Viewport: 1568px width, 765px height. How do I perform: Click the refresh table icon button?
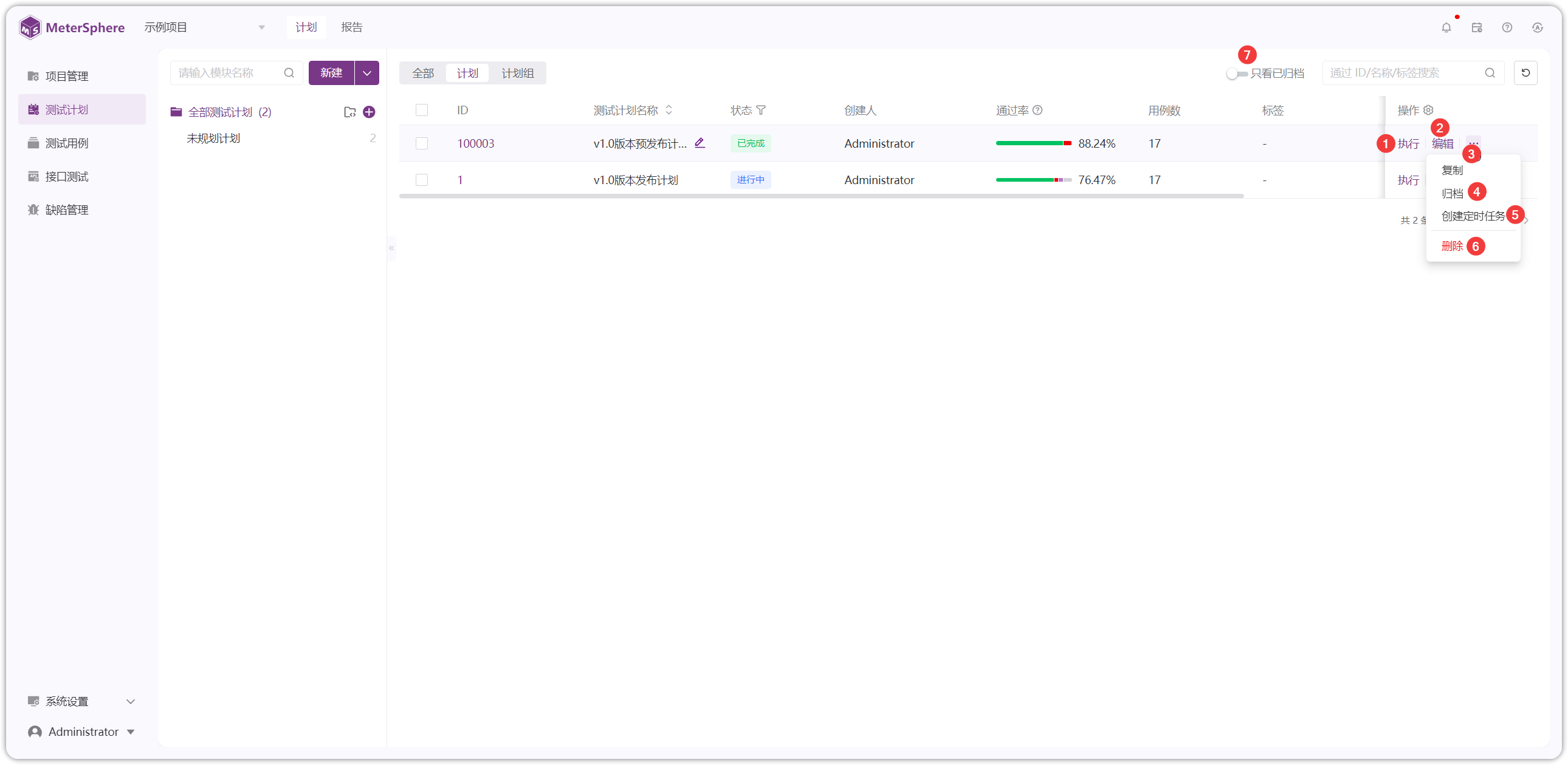[x=1525, y=73]
